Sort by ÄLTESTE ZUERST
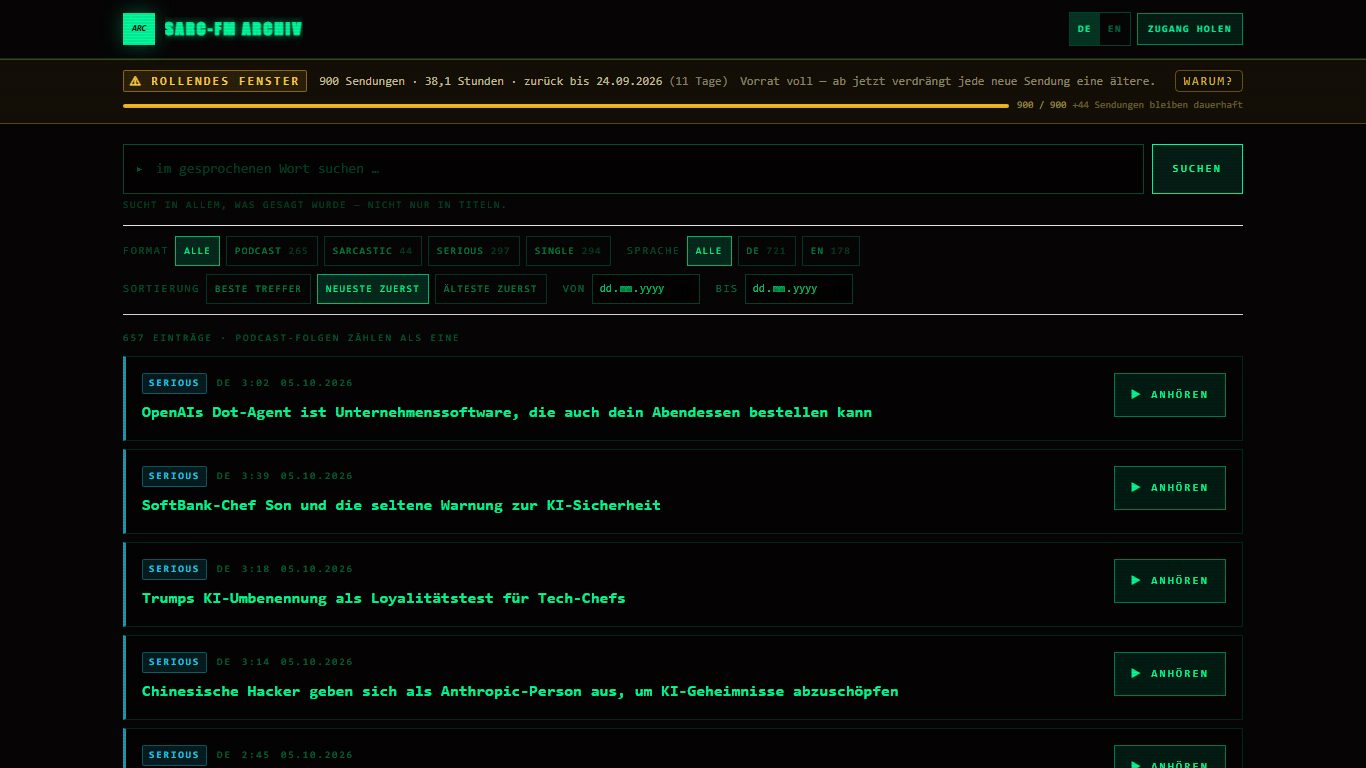 point(491,289)
